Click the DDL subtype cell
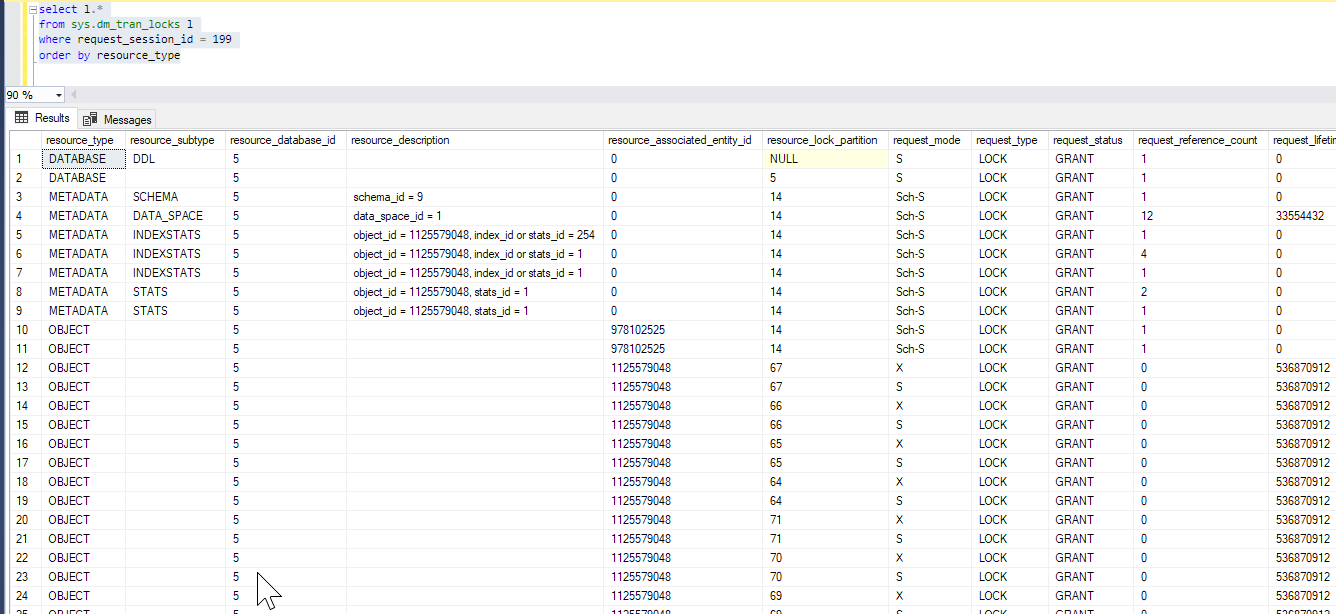The image size is (1336, 614). [175, 159]
